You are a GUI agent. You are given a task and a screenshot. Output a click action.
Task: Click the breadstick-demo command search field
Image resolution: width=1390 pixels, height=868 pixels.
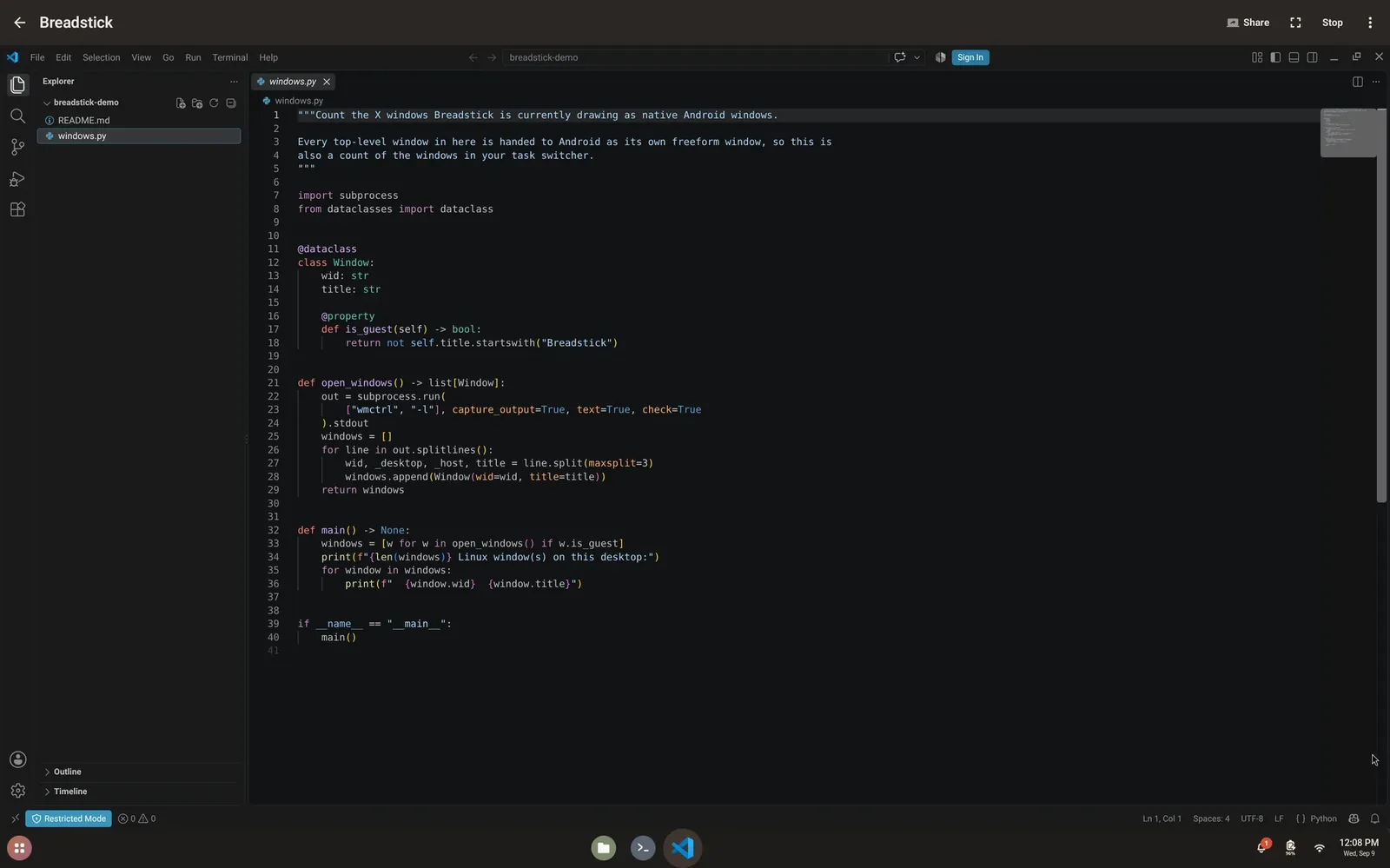click(x=696, y=57)
